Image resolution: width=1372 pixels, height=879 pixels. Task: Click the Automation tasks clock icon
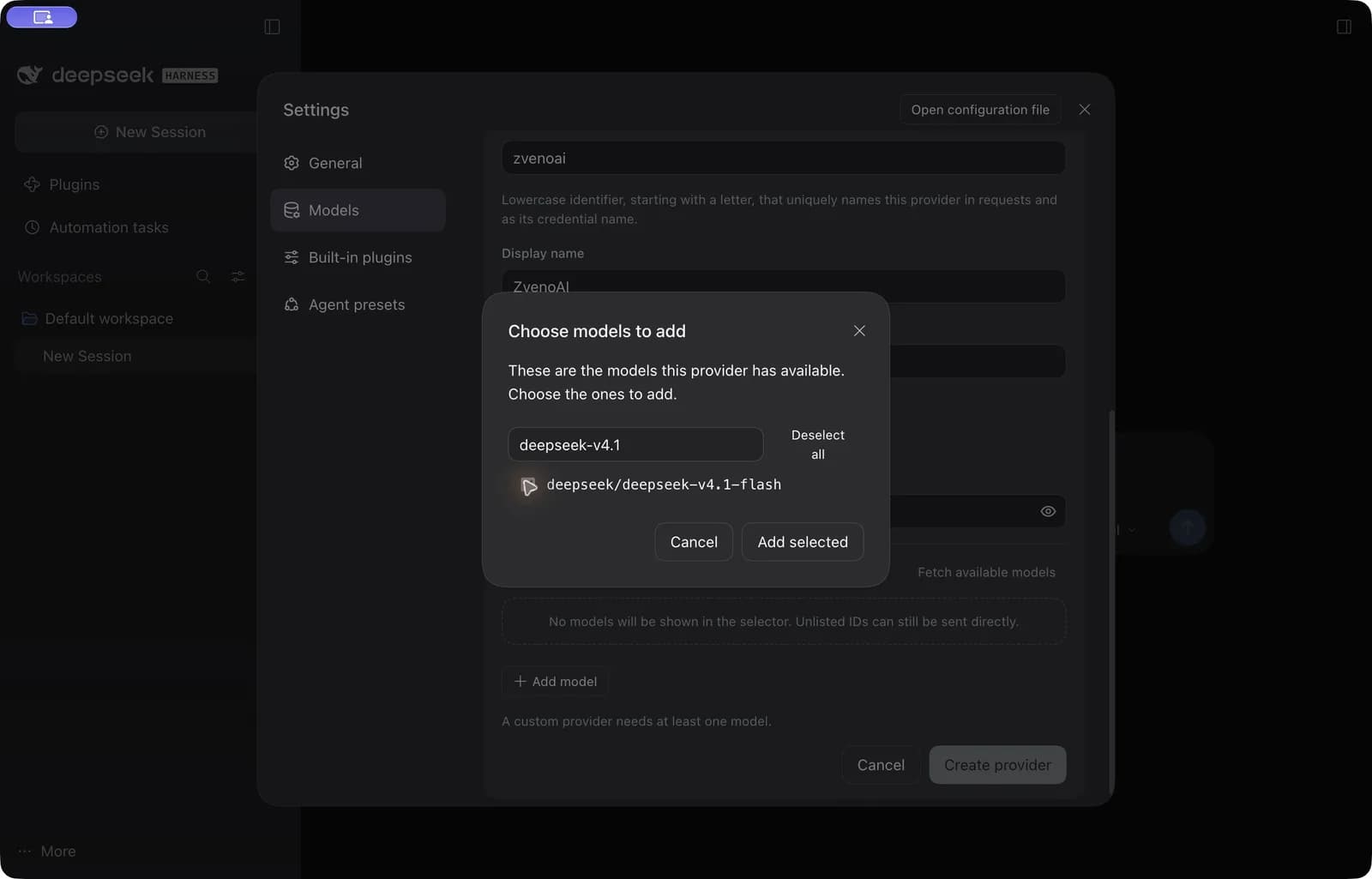pos(32,227)
